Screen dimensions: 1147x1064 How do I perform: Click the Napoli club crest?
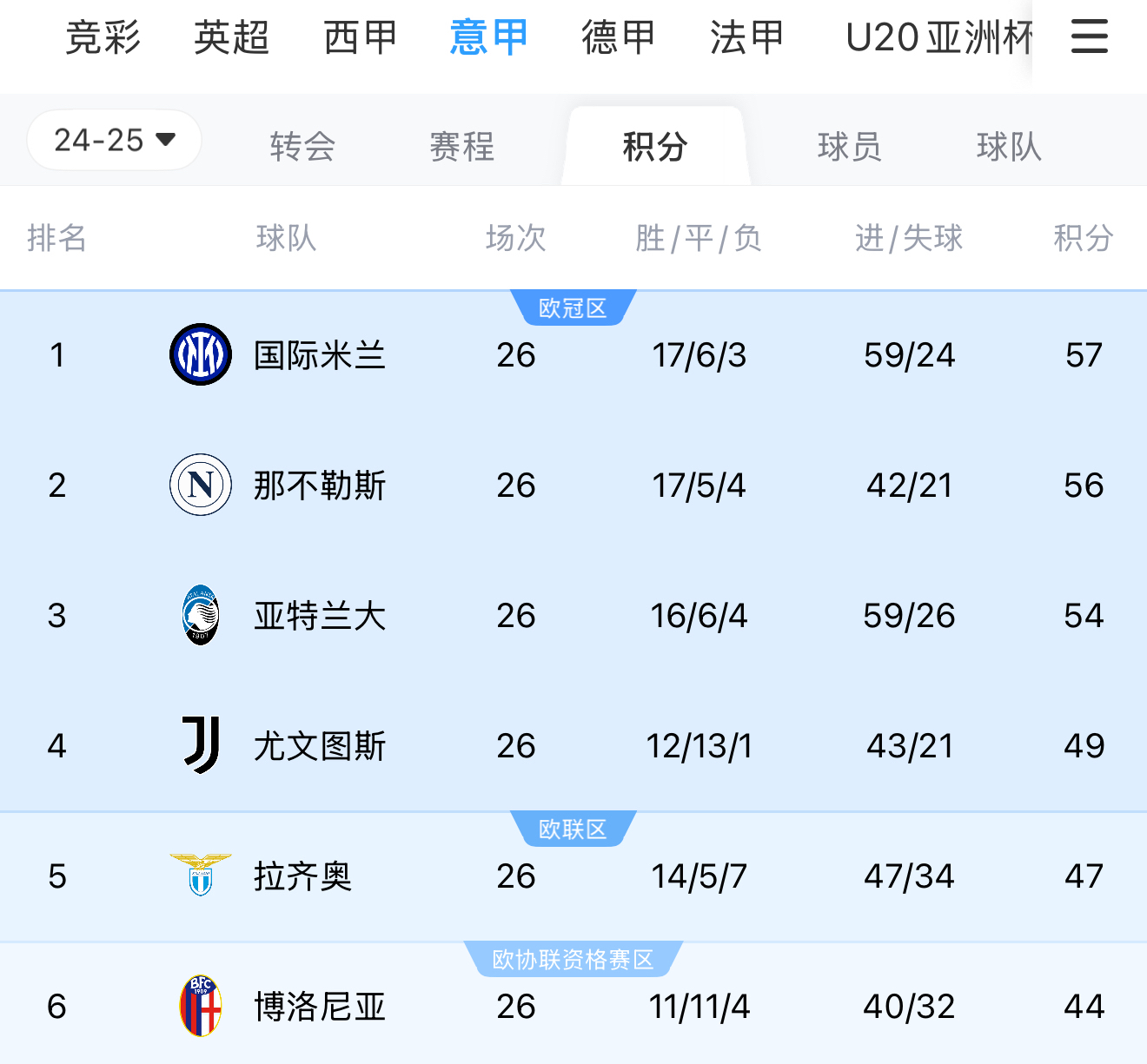click(x=200, y=485)
